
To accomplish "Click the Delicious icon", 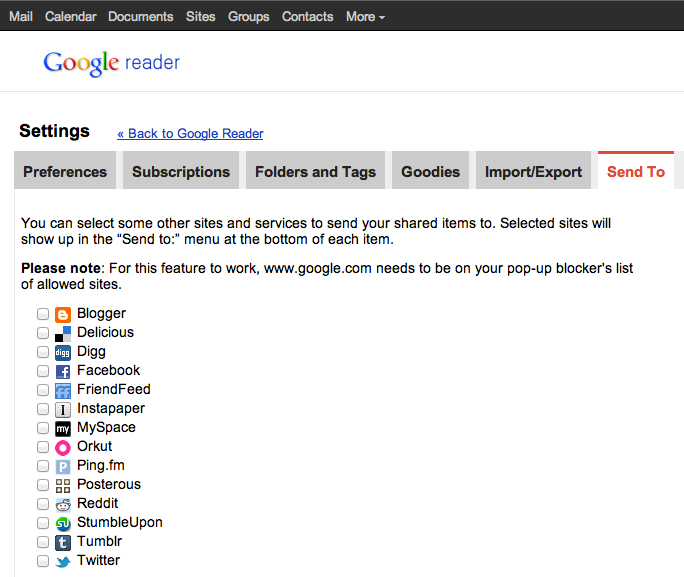I will (x=63, y=334).
